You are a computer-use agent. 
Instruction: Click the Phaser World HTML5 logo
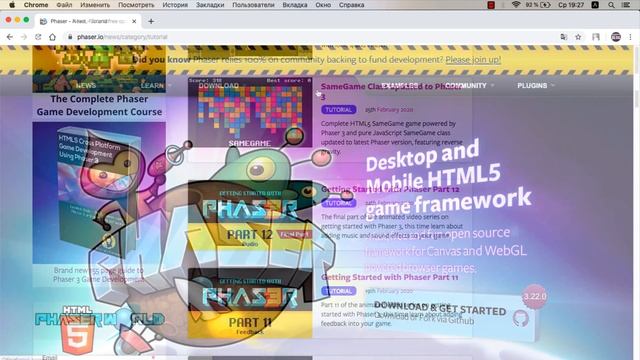pos(99,330)
